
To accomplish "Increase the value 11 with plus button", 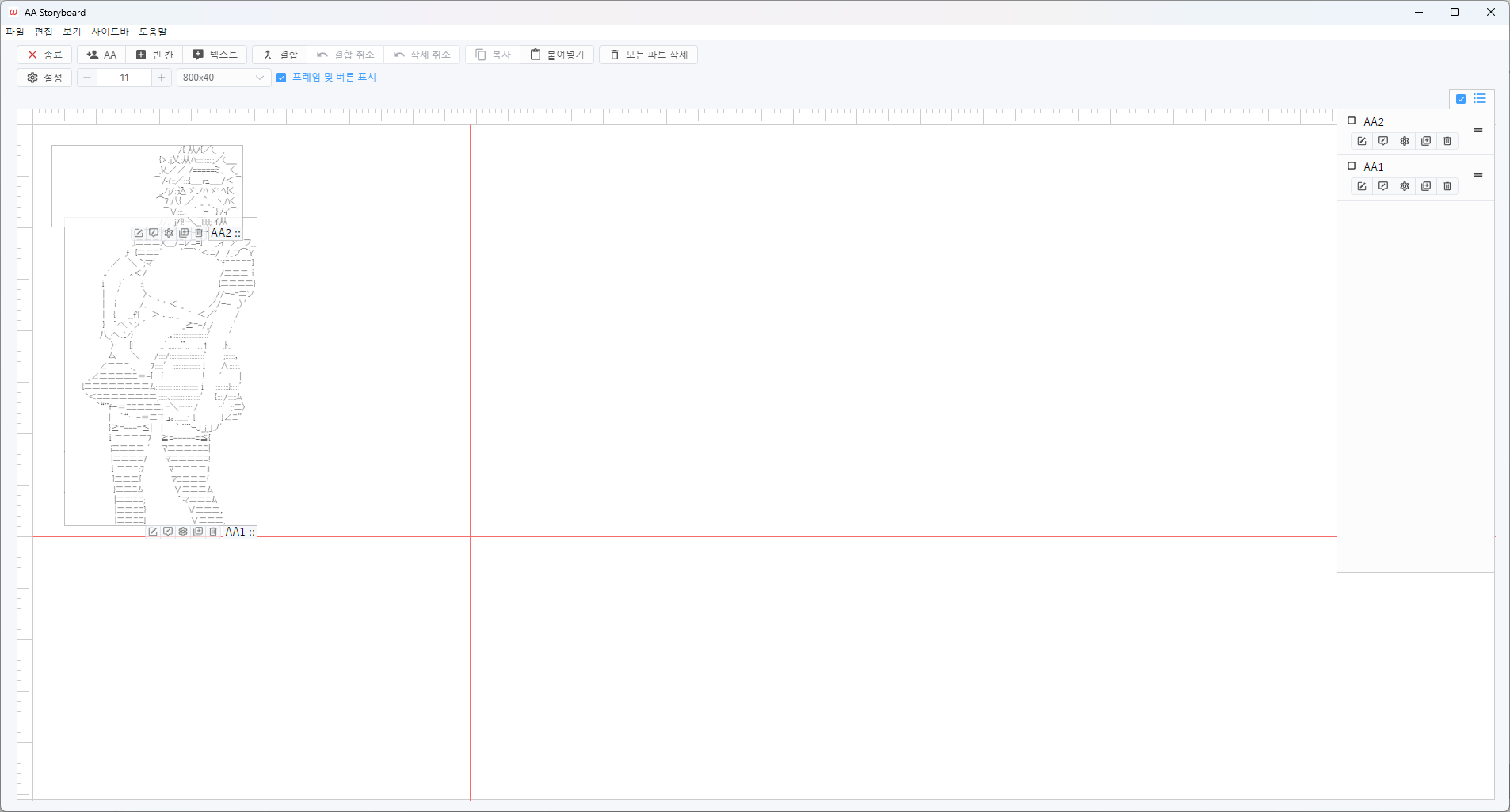I will 162,78.
